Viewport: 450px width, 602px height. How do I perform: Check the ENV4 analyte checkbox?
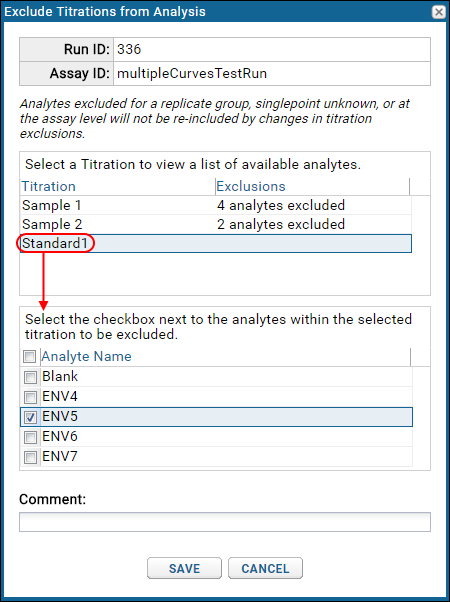(x=30, y=397)
